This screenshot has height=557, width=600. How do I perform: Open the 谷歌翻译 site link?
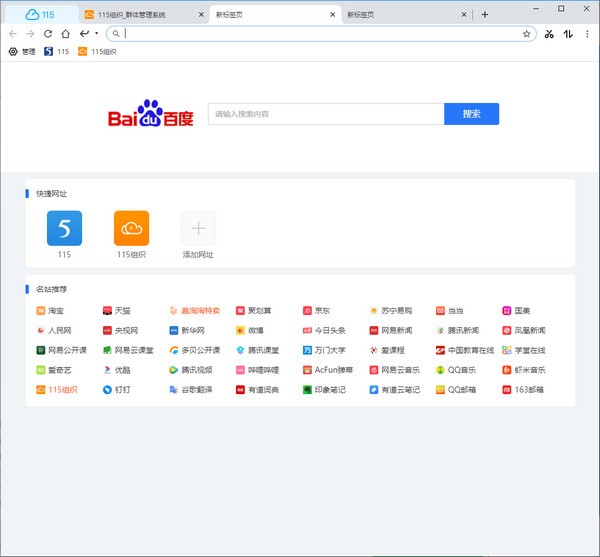[x=191, y=389]
